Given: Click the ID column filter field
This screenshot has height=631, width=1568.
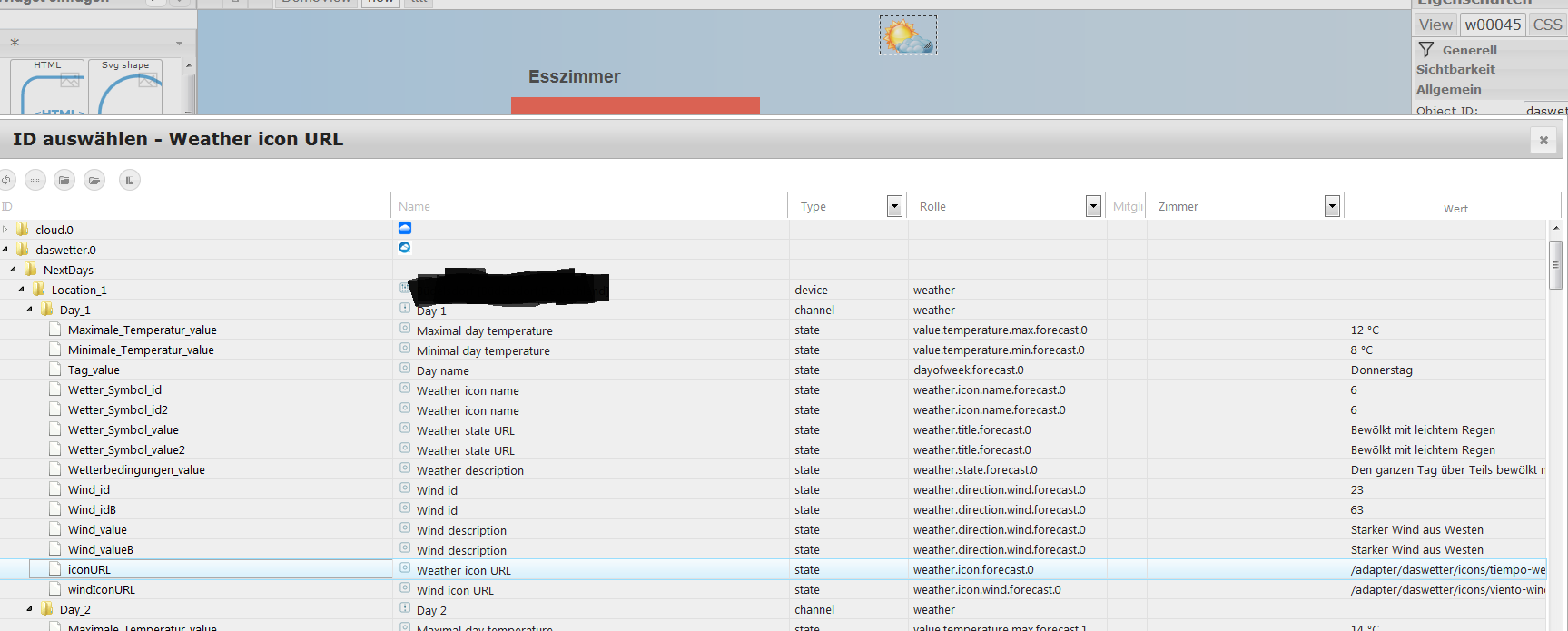Looking at the screenshot, I should coord(194,206).
